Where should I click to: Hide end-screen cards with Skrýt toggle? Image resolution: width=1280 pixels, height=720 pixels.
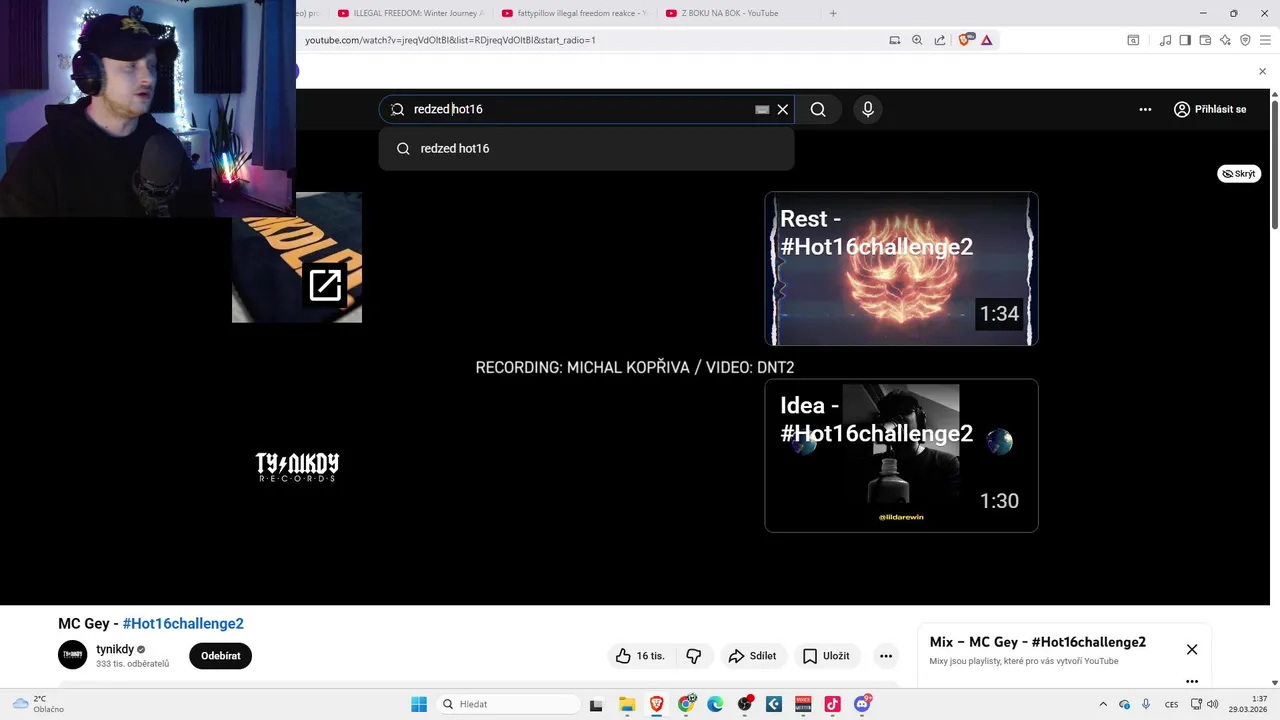click(x=1239, y=174)
